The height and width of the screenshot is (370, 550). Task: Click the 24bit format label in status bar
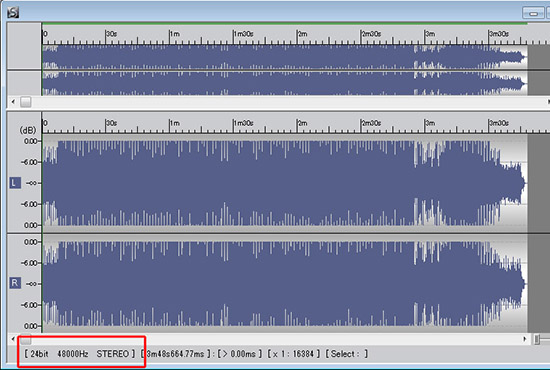point(39,354)
